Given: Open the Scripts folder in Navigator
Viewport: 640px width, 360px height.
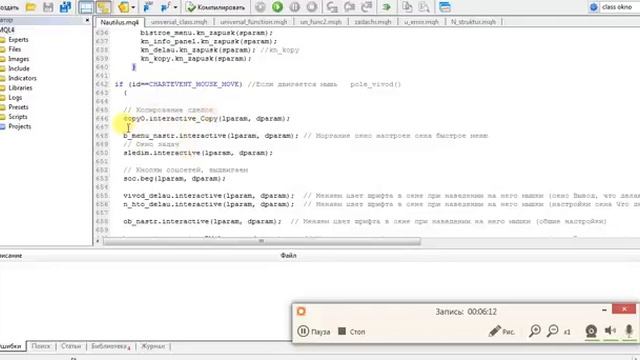Looking at the screenshot, I should pyautogui.click(x=18, y=117).
